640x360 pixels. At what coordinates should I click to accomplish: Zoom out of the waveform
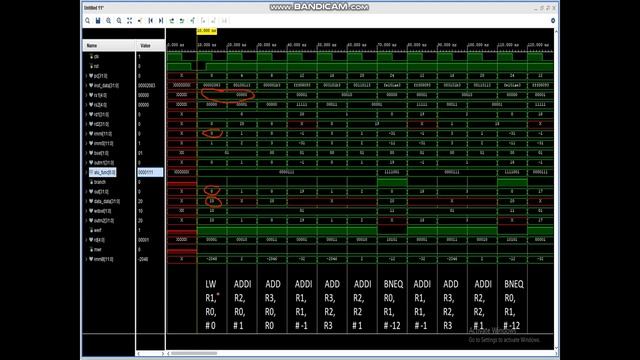click(x=119, y=20)
